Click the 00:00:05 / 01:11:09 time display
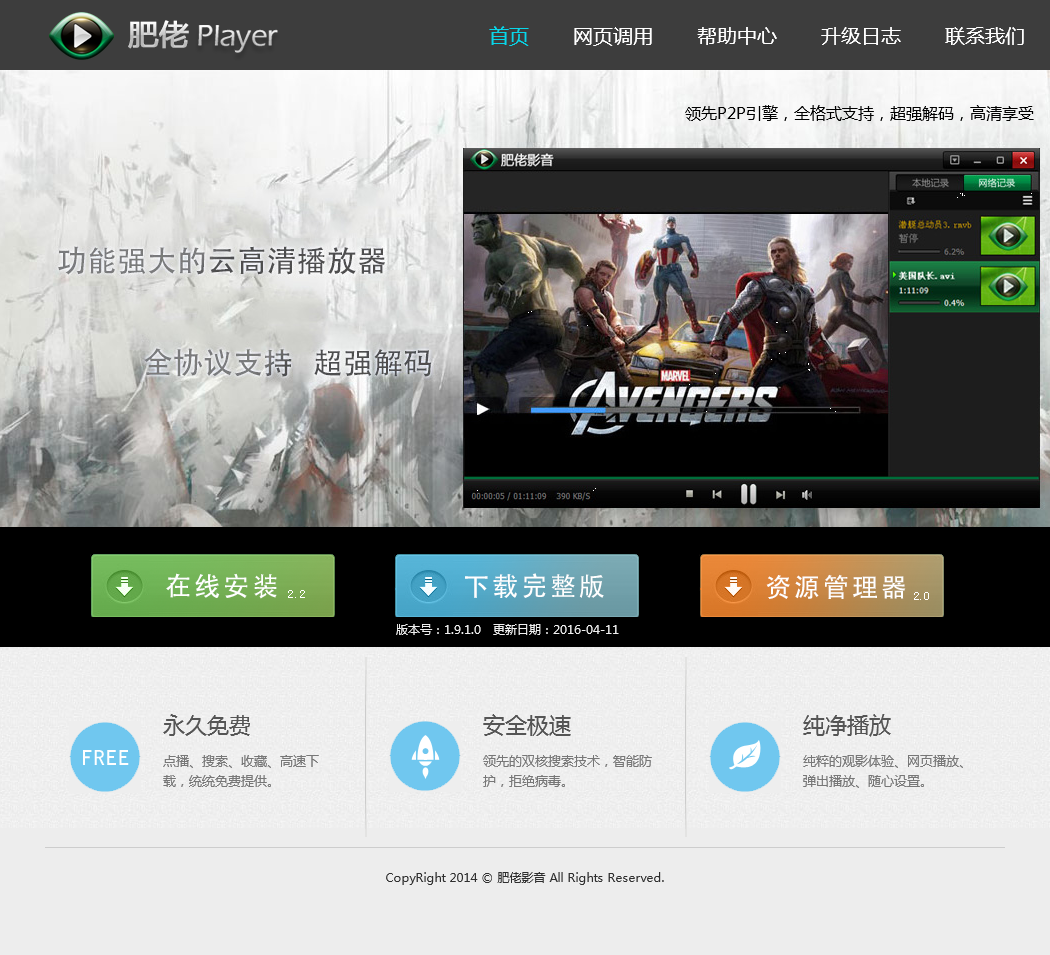 pyautogui.click(x=508, y=496)
